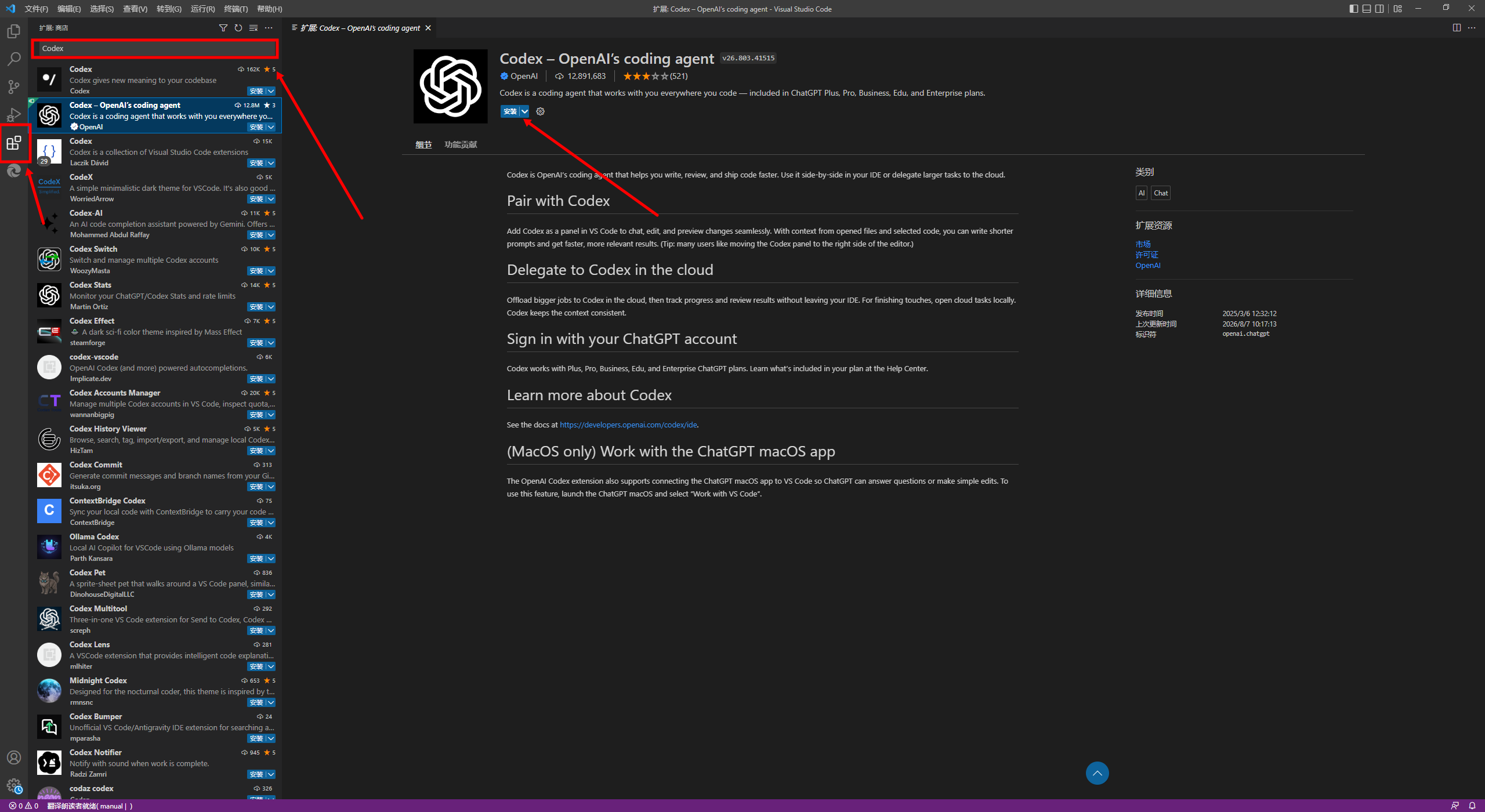Open the developers.openai.com/codex/ide link
1485x812 pixels.
coord(628,425)
